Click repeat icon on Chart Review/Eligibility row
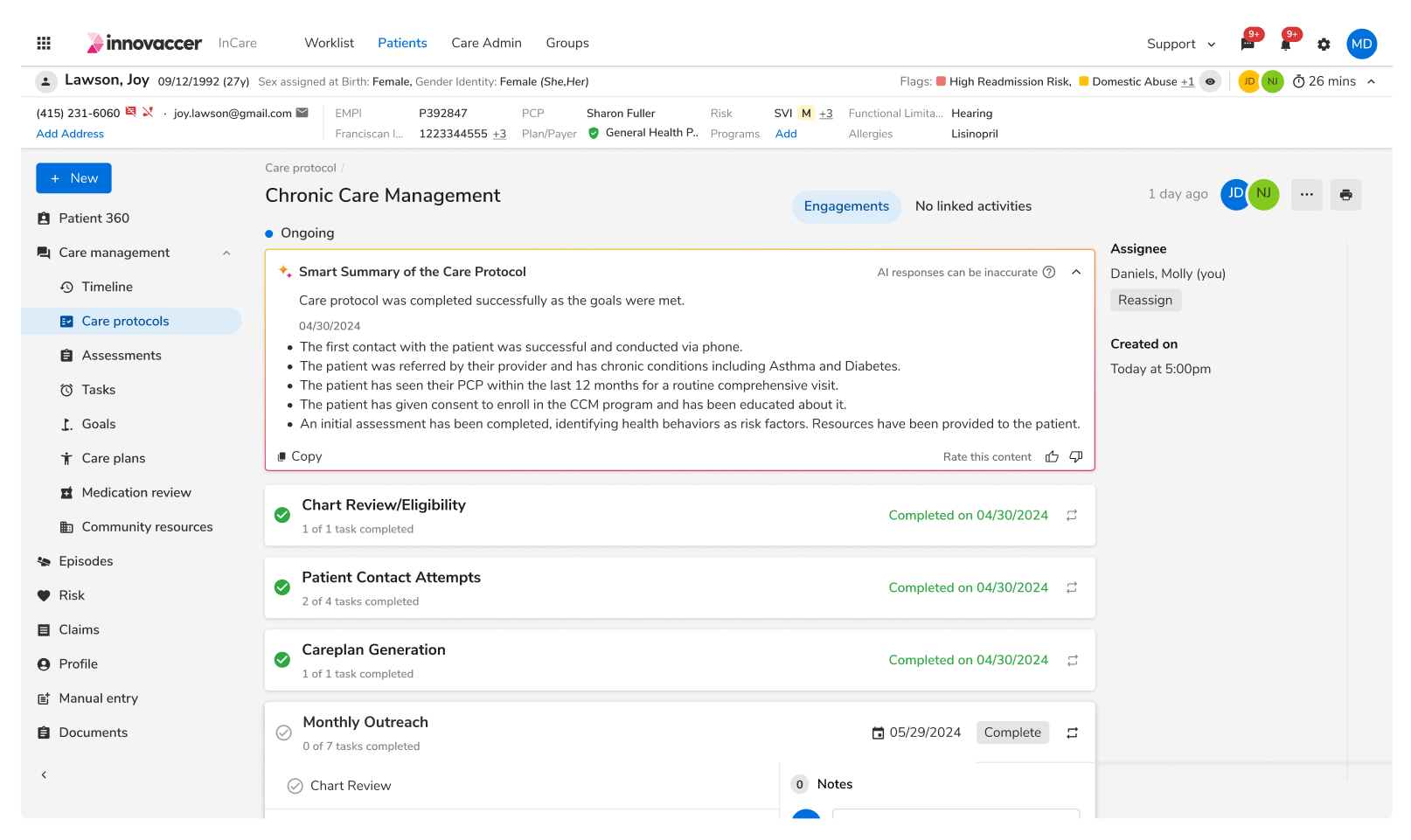Viewport: 1411px width, 840px height. click(1072, 516)
